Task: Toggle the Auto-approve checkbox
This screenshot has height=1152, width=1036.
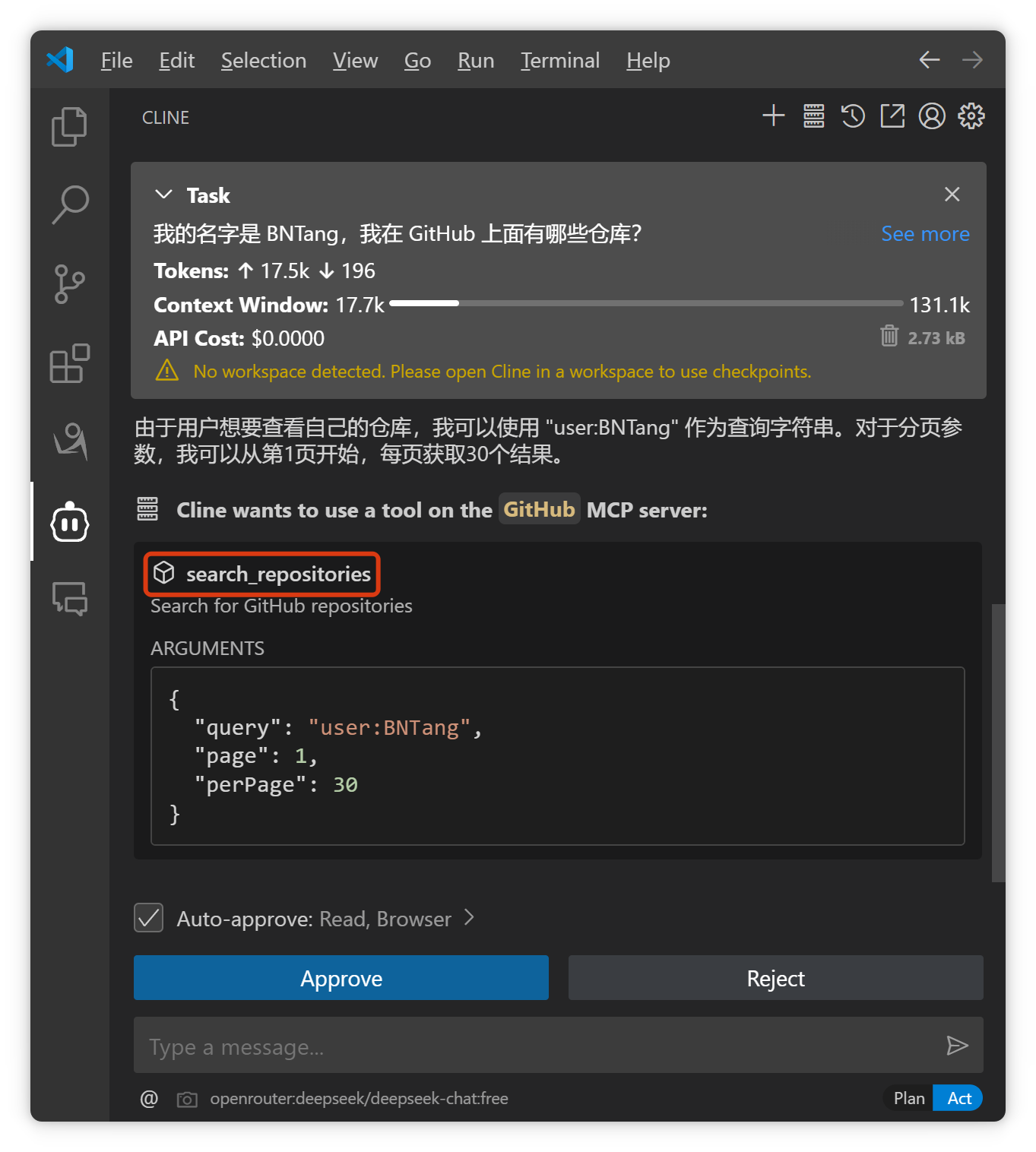Action: (x=149, y=918)
